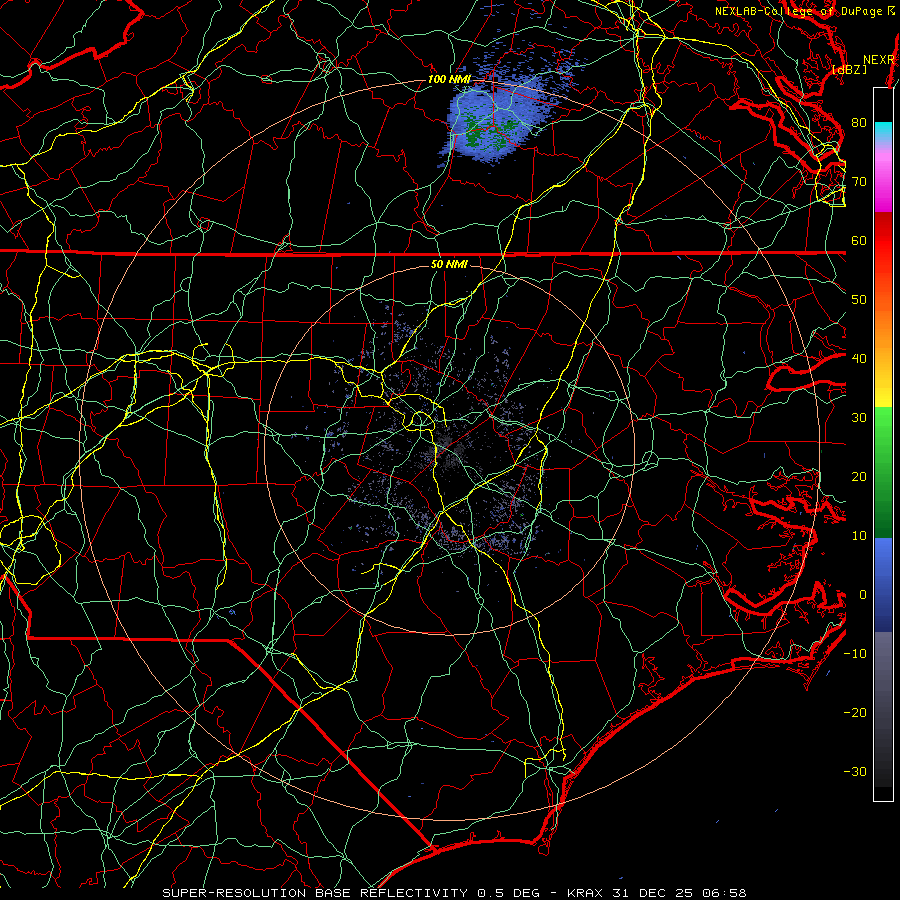
Task: Click the 50 NMI range ring label
Action: click(449, 264)
